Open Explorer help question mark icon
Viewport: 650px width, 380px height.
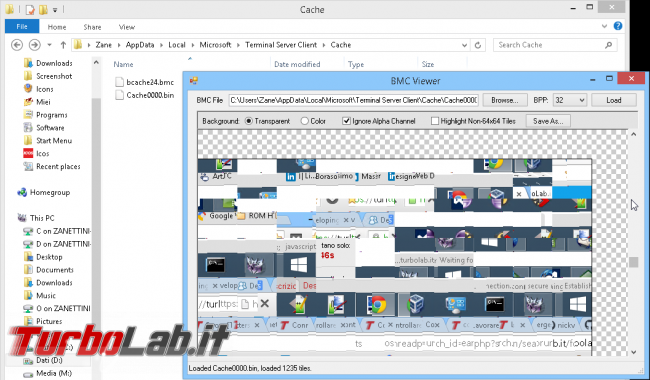tap(618, 26)
